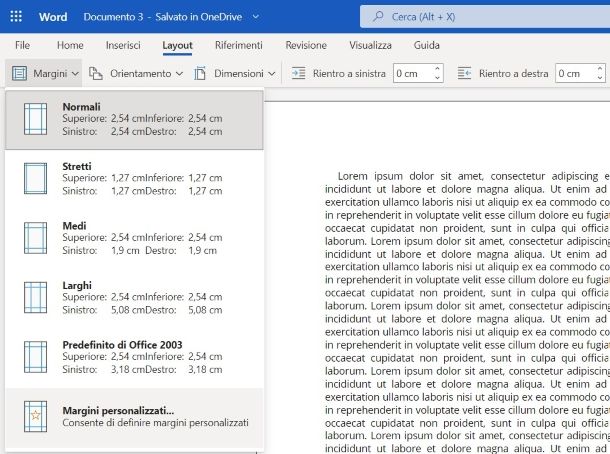Open document title dropdown chevron

256,17
